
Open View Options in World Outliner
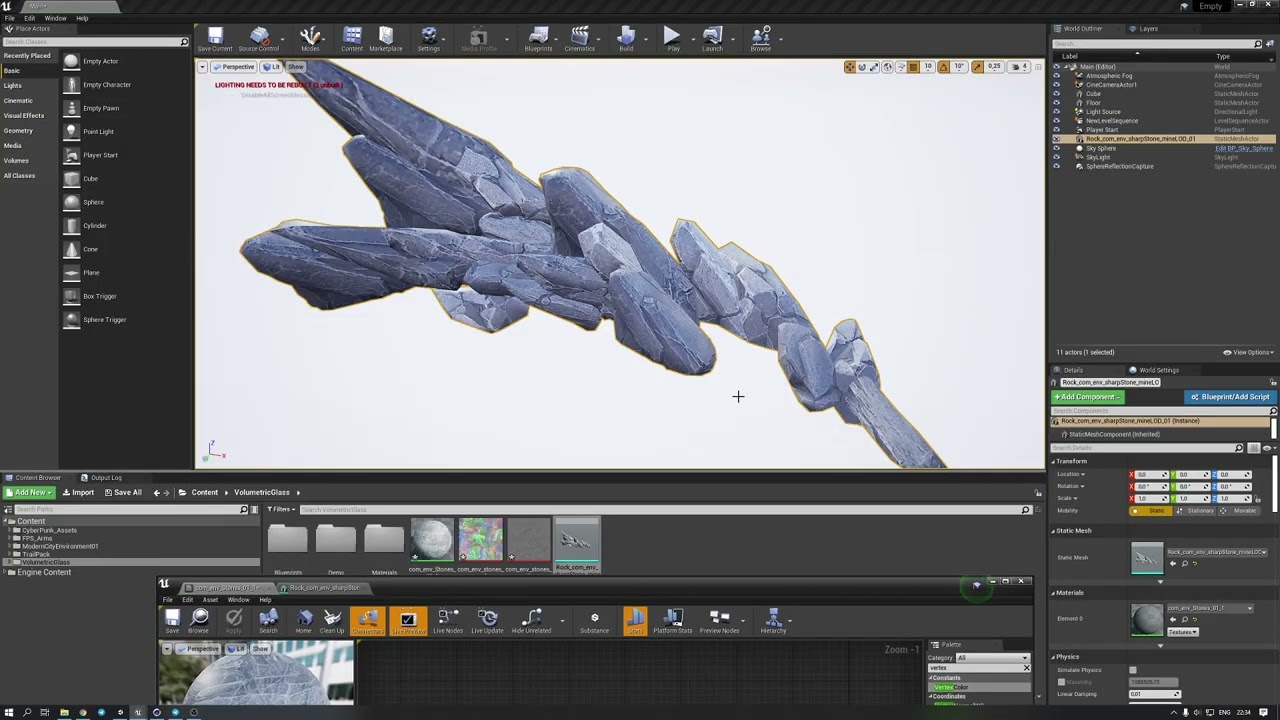(x=1248, y=352)
